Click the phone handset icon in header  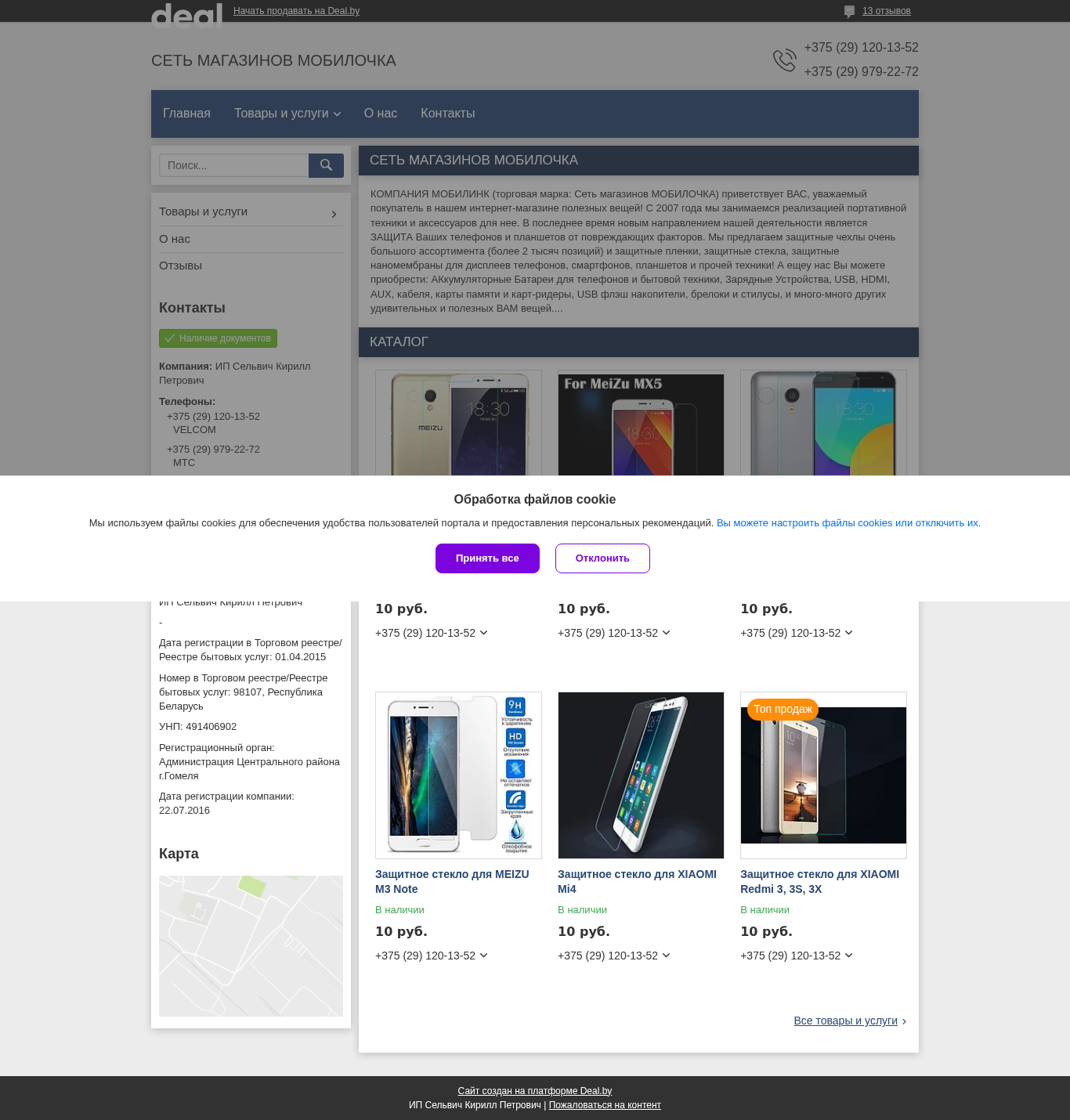click(784, 60)
